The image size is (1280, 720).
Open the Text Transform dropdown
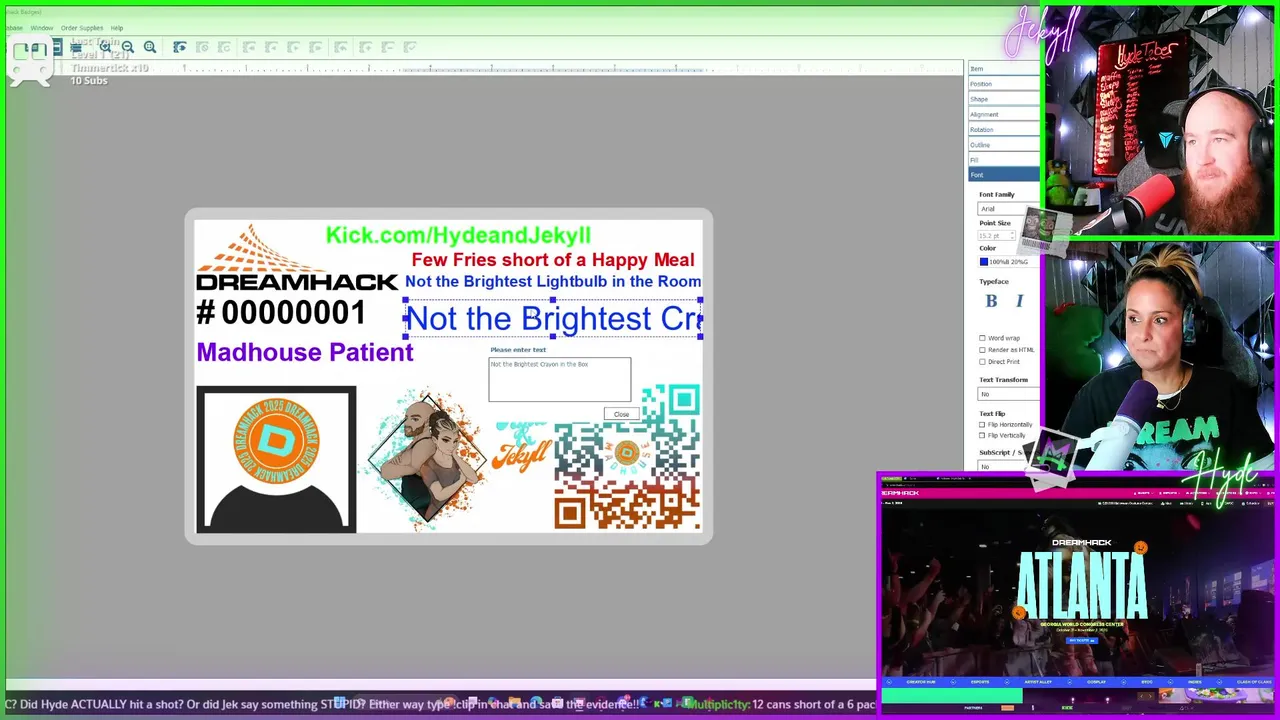(1008, 394)
